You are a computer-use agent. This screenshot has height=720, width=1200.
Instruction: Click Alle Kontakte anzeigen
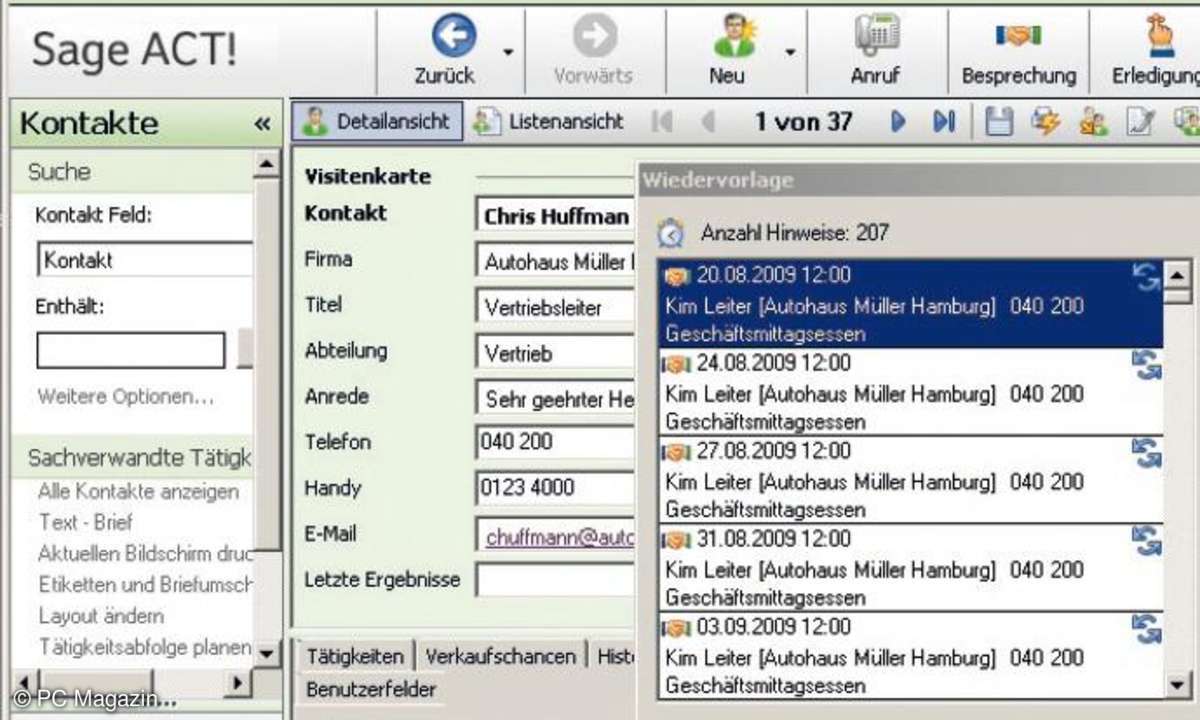point(138,491)
